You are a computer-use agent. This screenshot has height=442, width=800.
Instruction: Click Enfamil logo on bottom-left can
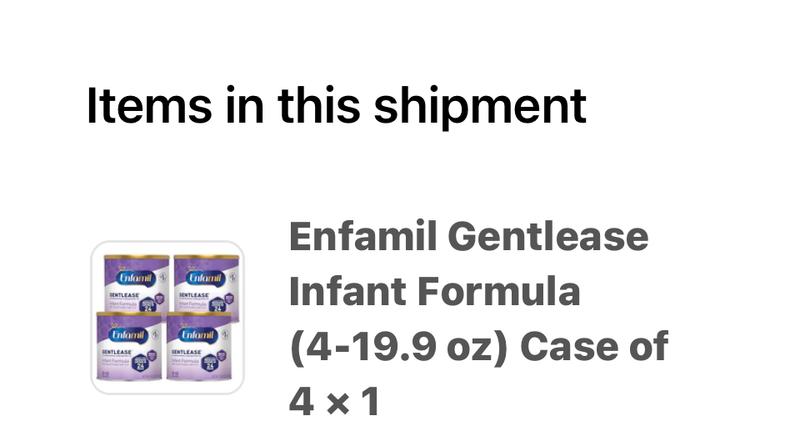click(x=128, y=335)
